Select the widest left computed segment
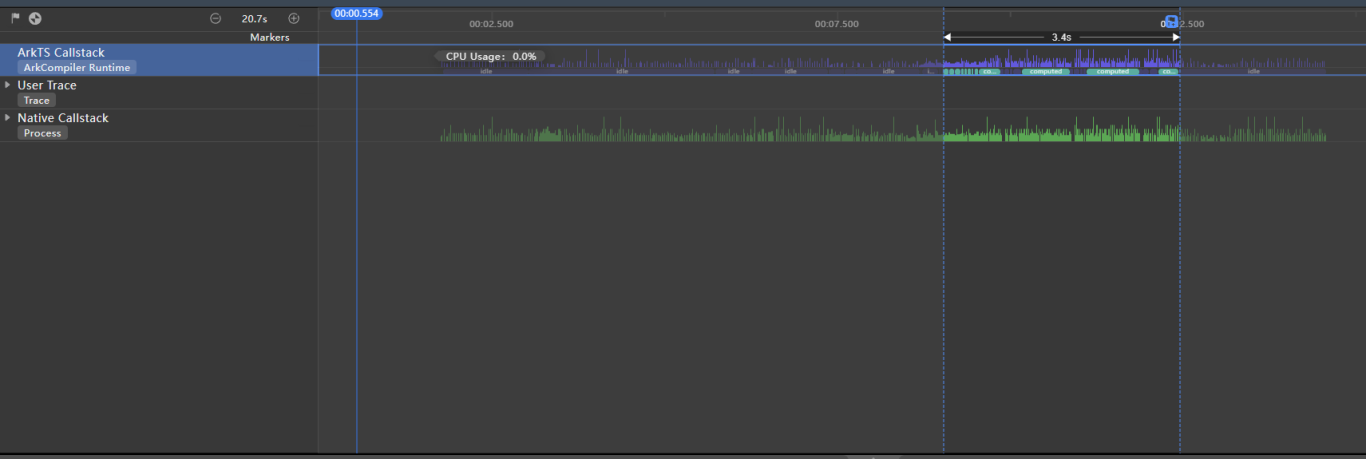This screenshot has height=459, width=1366. tap(1046, 72)
